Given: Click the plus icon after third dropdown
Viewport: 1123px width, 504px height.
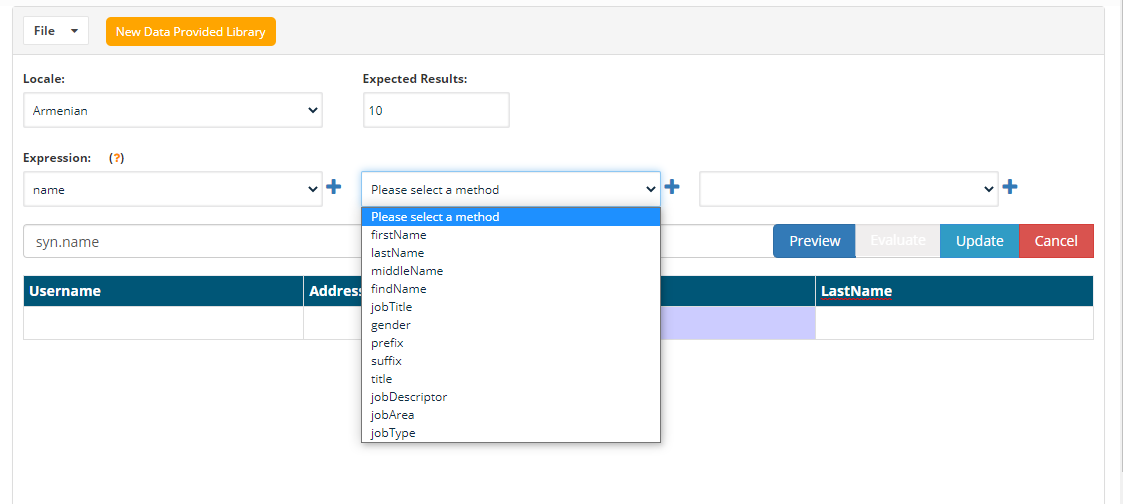Looking at the screenshot, I should (x=1010, y=187).
